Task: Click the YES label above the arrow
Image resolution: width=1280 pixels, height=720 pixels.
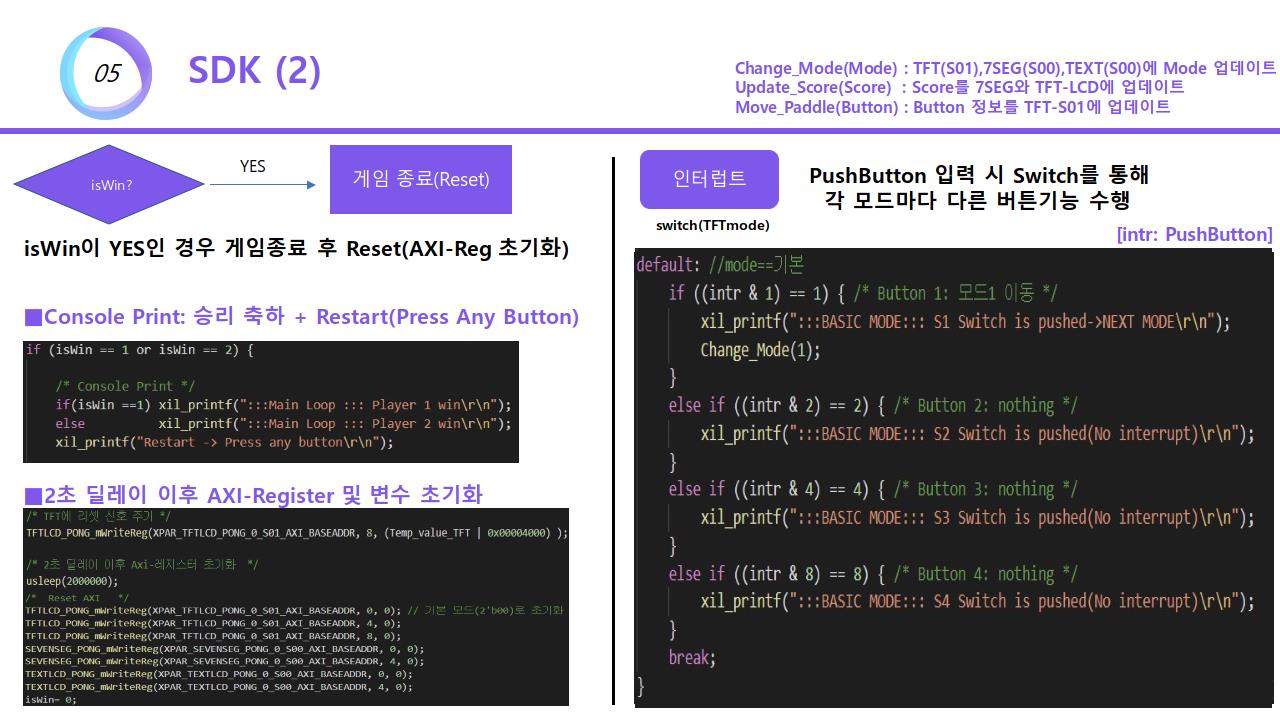Action: click(x=253, y=166)
